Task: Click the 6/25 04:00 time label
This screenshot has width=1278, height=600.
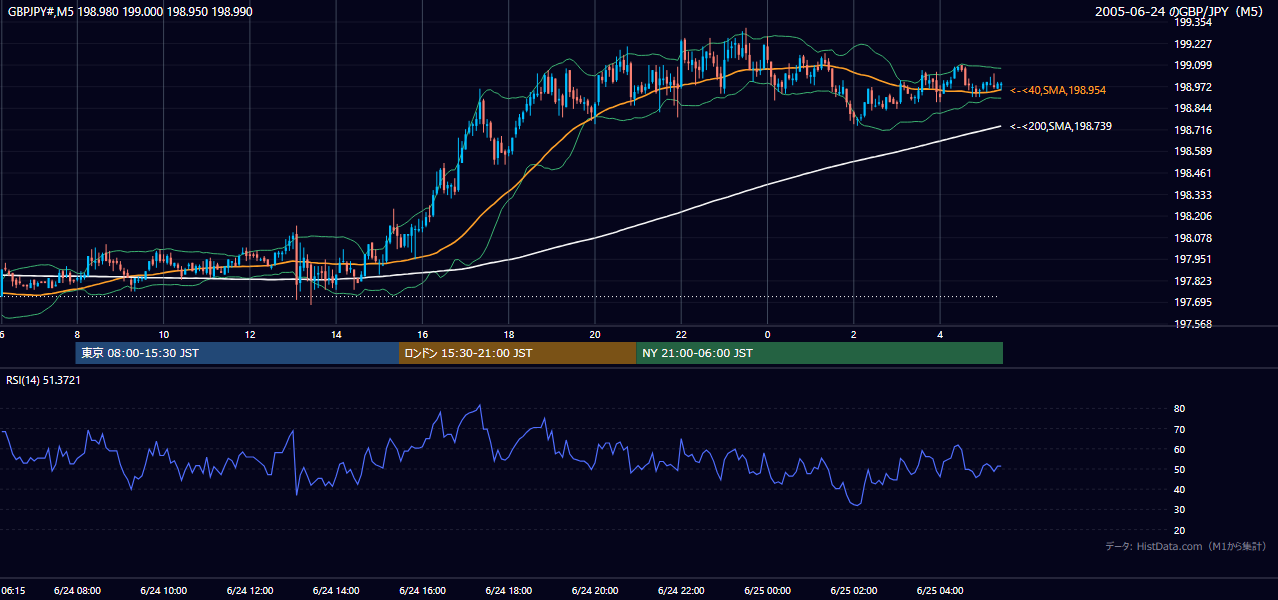Action: click(940, 591)
